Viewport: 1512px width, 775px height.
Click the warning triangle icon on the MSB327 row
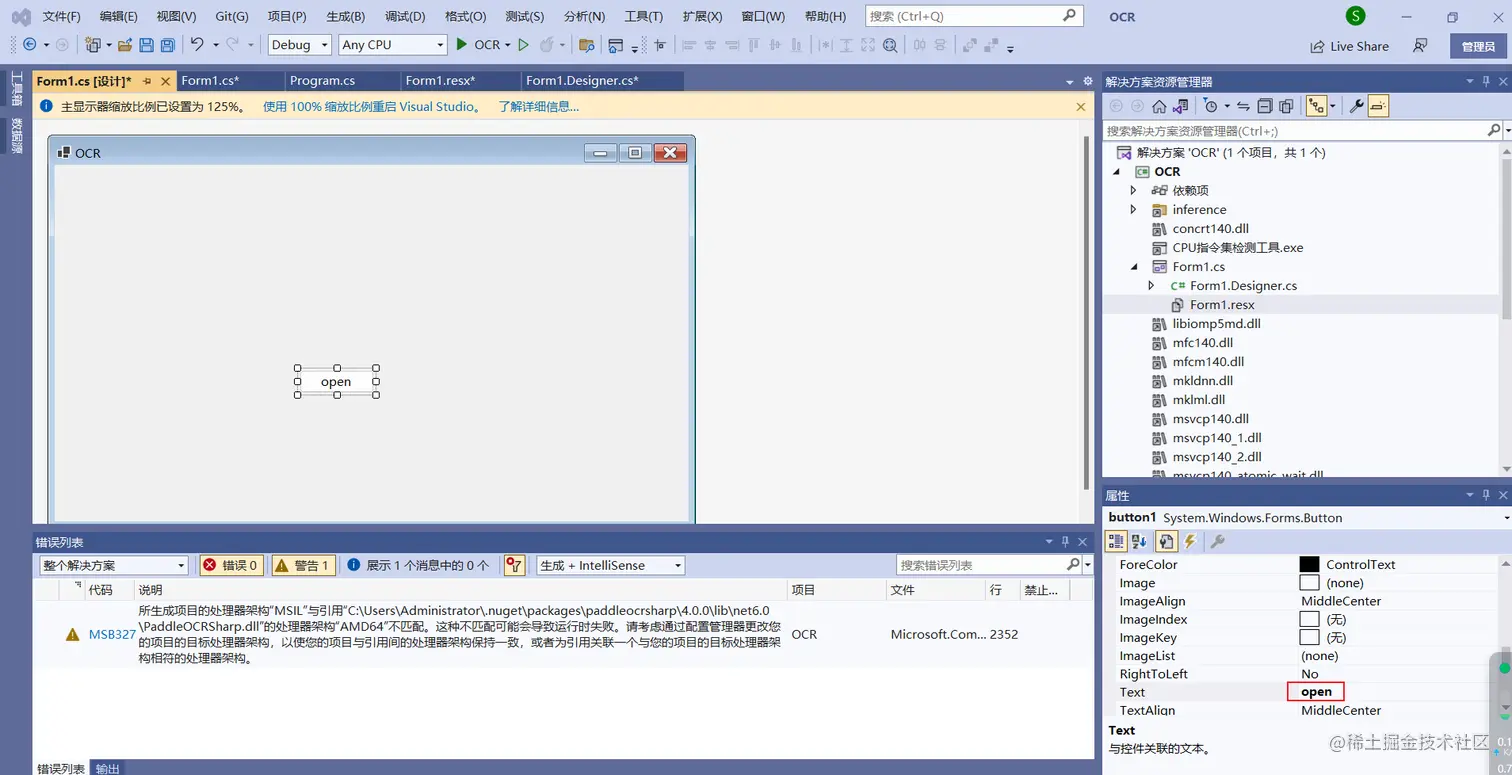(72, 634)
